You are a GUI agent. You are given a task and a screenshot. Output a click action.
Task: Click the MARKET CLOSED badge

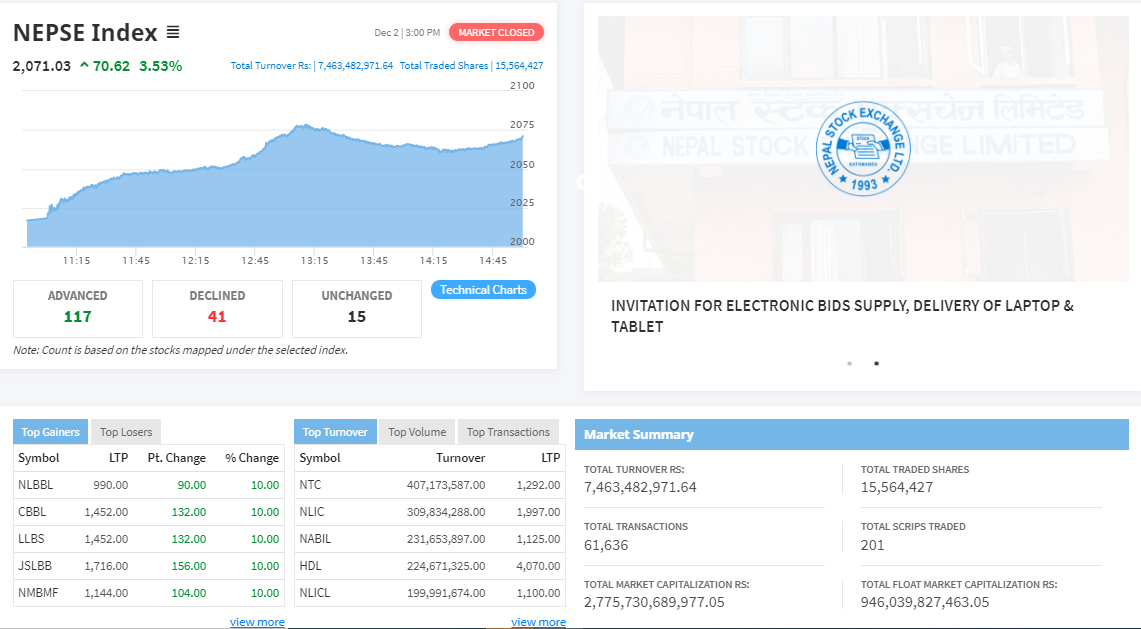point(496,32)
